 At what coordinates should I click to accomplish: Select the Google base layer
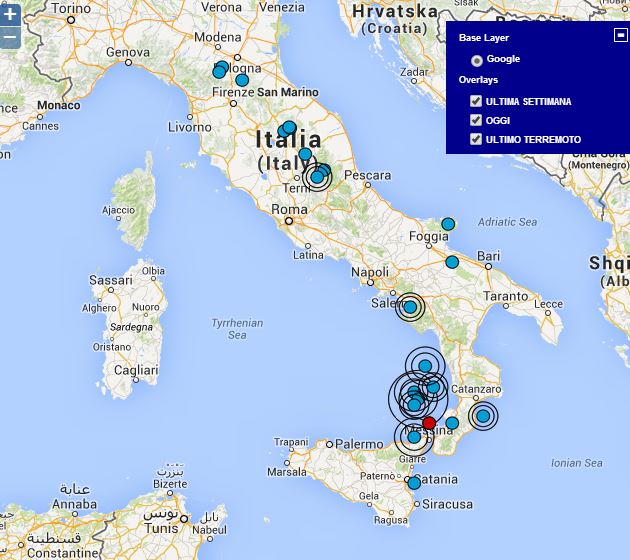point(477,61)
